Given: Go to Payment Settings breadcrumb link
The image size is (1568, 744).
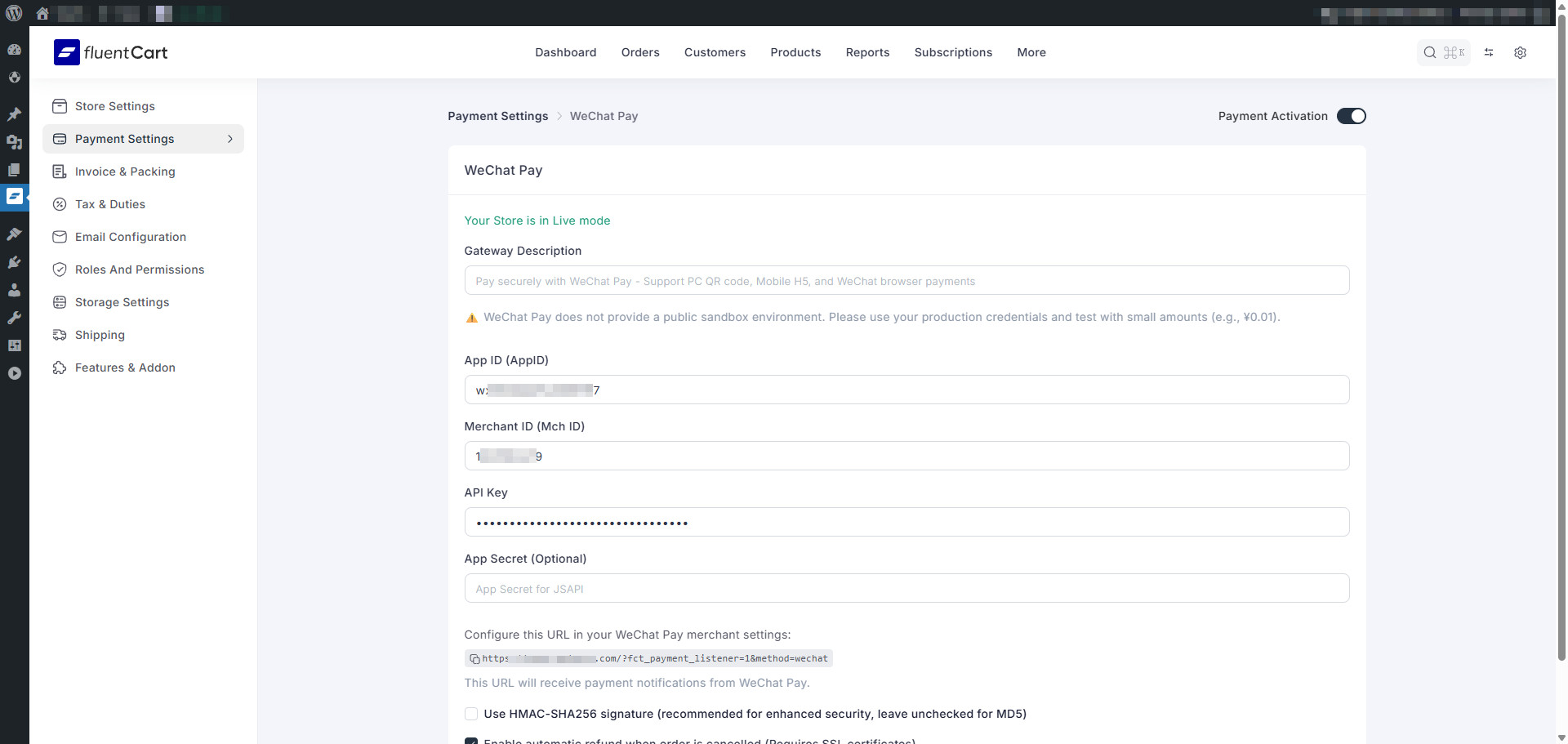Looking at the screenshot, I should [497, 116].
